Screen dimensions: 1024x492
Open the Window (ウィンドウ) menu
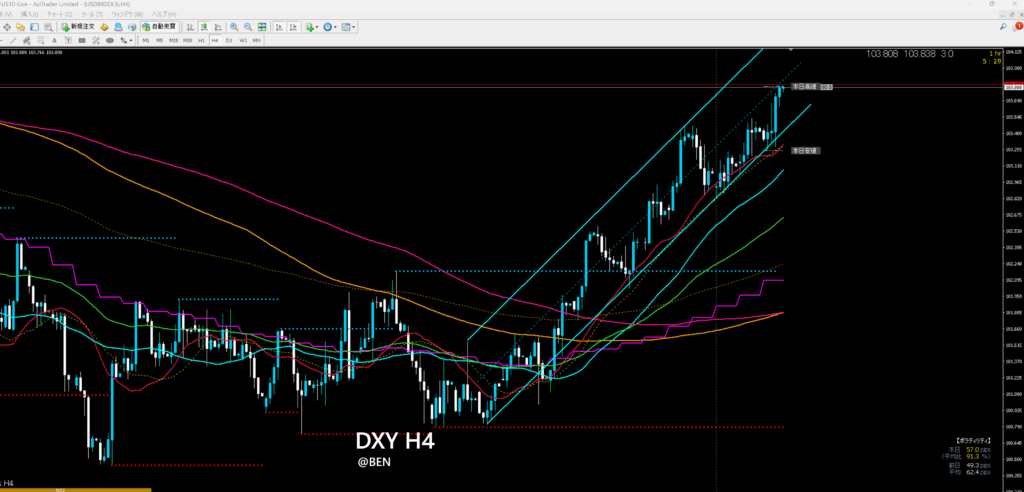click(125, 15)
